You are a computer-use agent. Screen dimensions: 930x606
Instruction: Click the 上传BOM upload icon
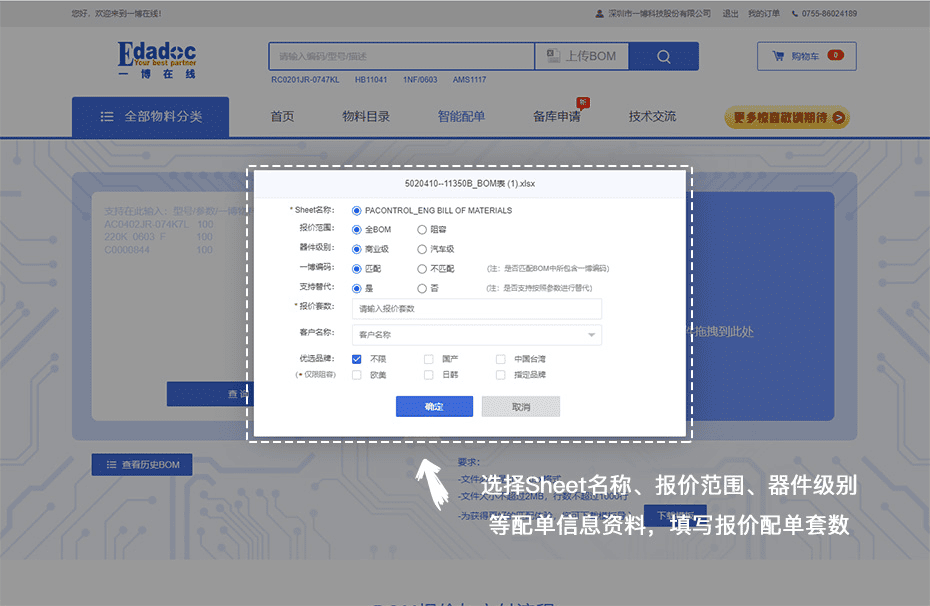[x=553, y=57]
